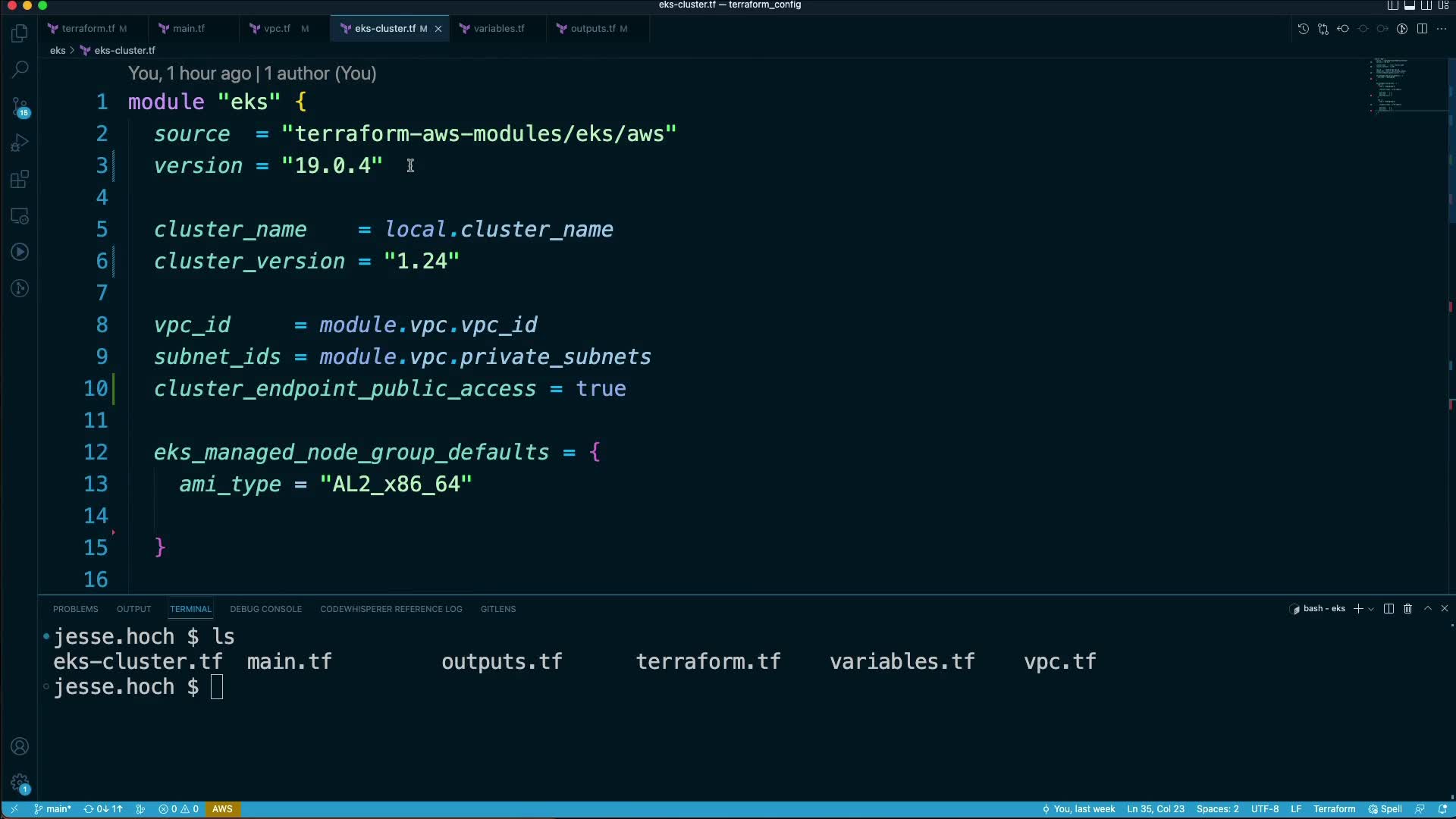Image resolution: width=1456 pixels, height=819 pixels.
Task: Kill the terminal with the trash icon
Action: tap(1408, 609)
